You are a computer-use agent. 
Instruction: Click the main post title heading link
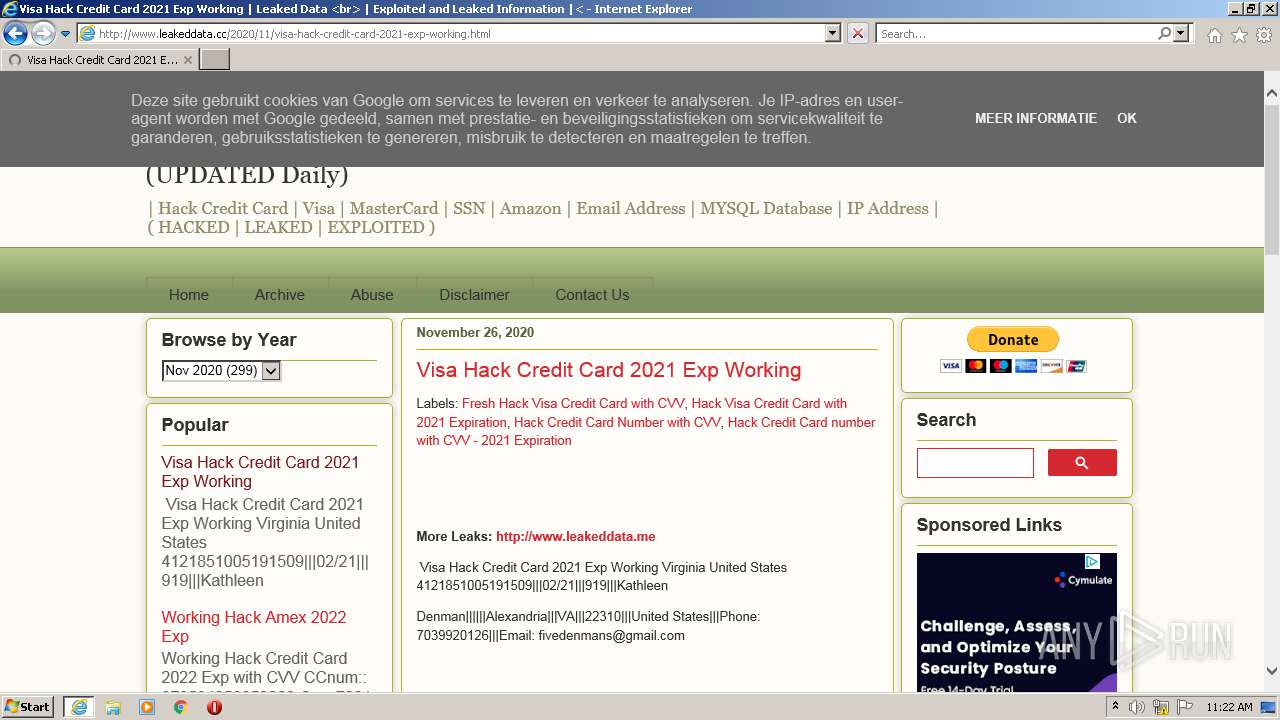coord(609,370)
